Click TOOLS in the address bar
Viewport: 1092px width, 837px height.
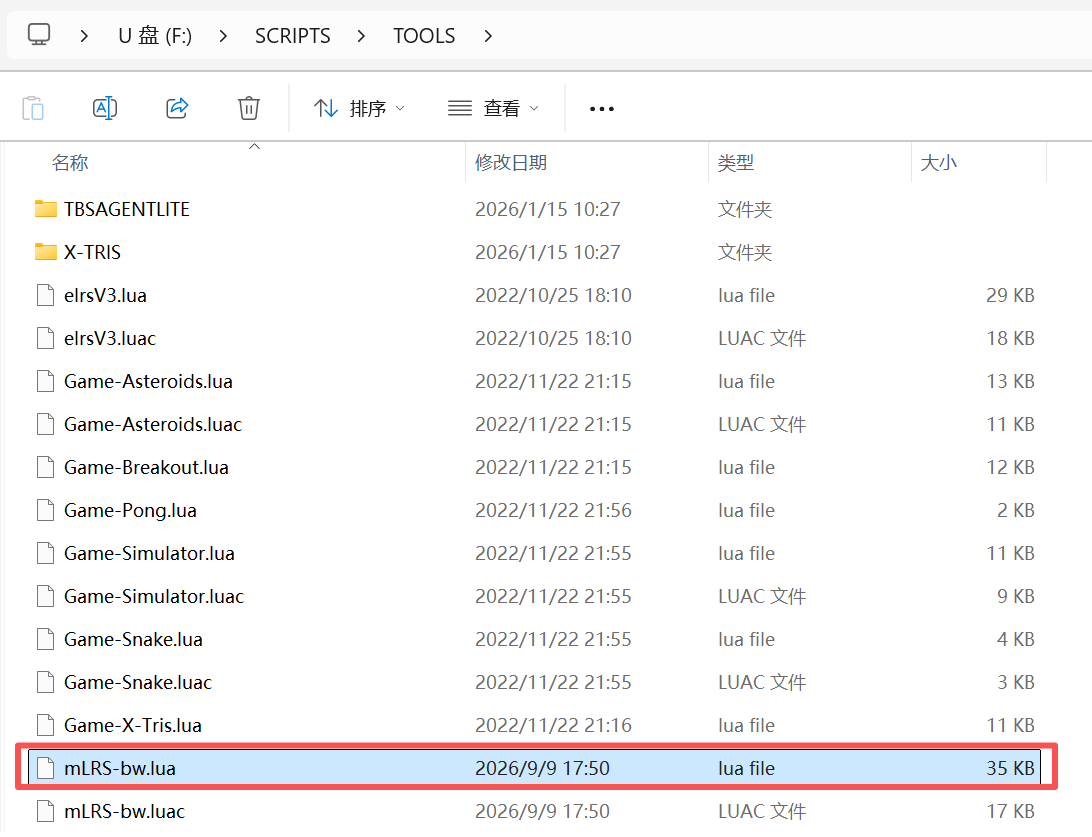tap(424, 36)
